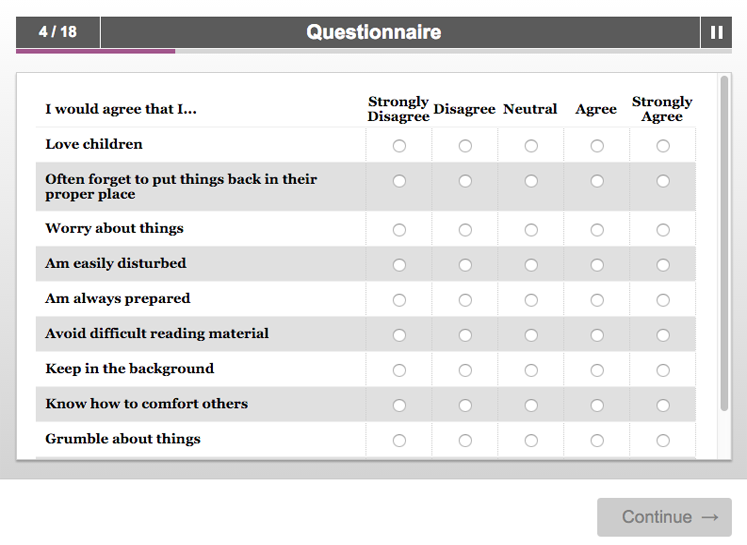Viewport: 747px width, 545px height.
Task: Select Strongly Disagree for Love children
Action: tap(399, 146)
